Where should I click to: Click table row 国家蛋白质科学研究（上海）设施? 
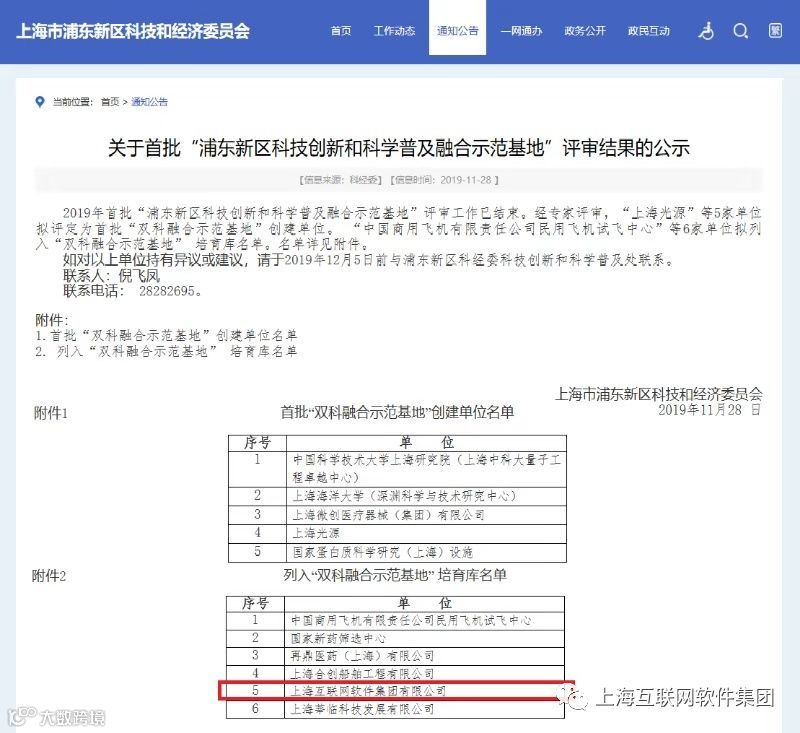(397, 552)
